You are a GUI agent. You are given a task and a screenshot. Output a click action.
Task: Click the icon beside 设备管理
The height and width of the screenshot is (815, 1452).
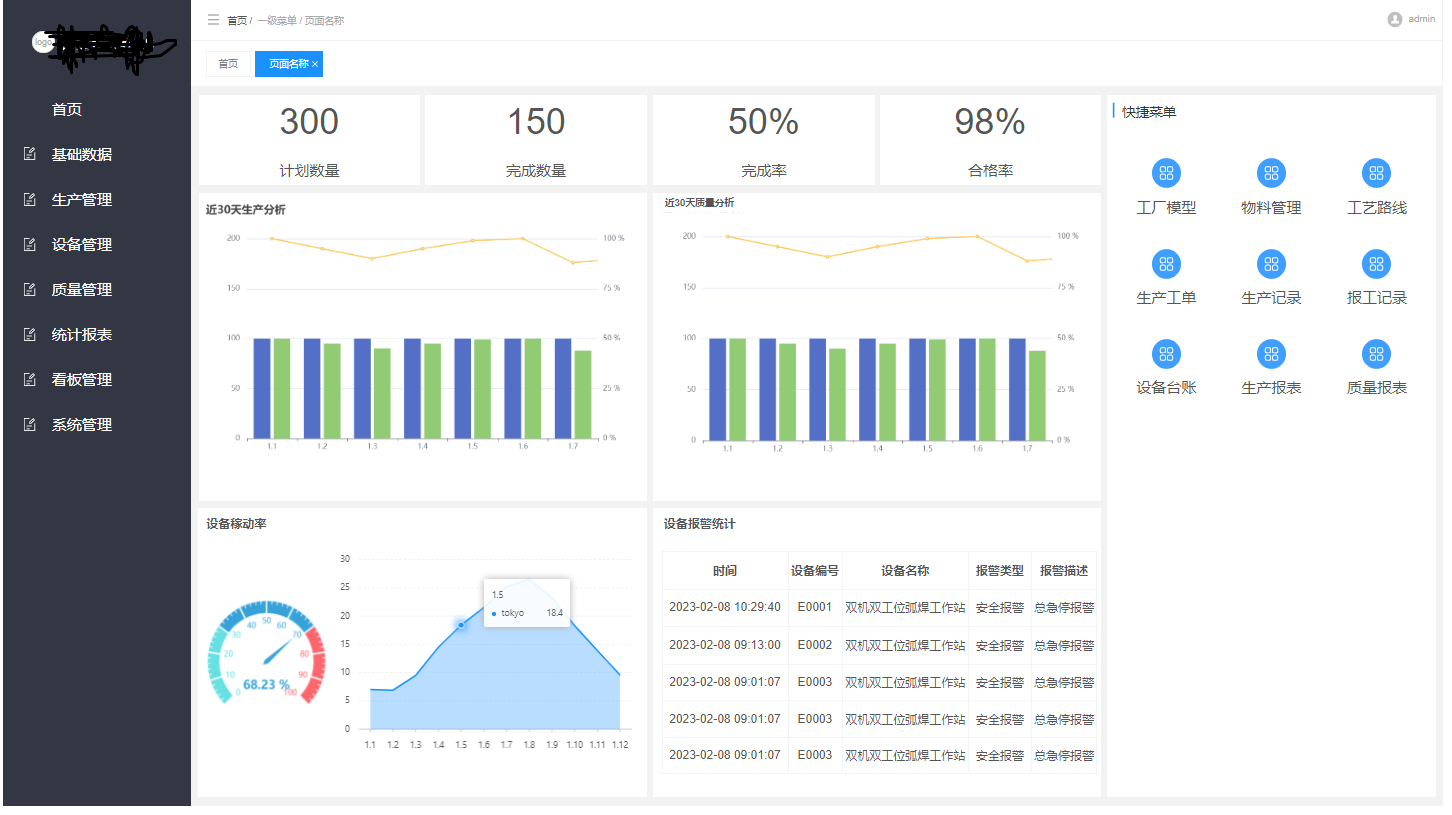click(x=29, y=244)
